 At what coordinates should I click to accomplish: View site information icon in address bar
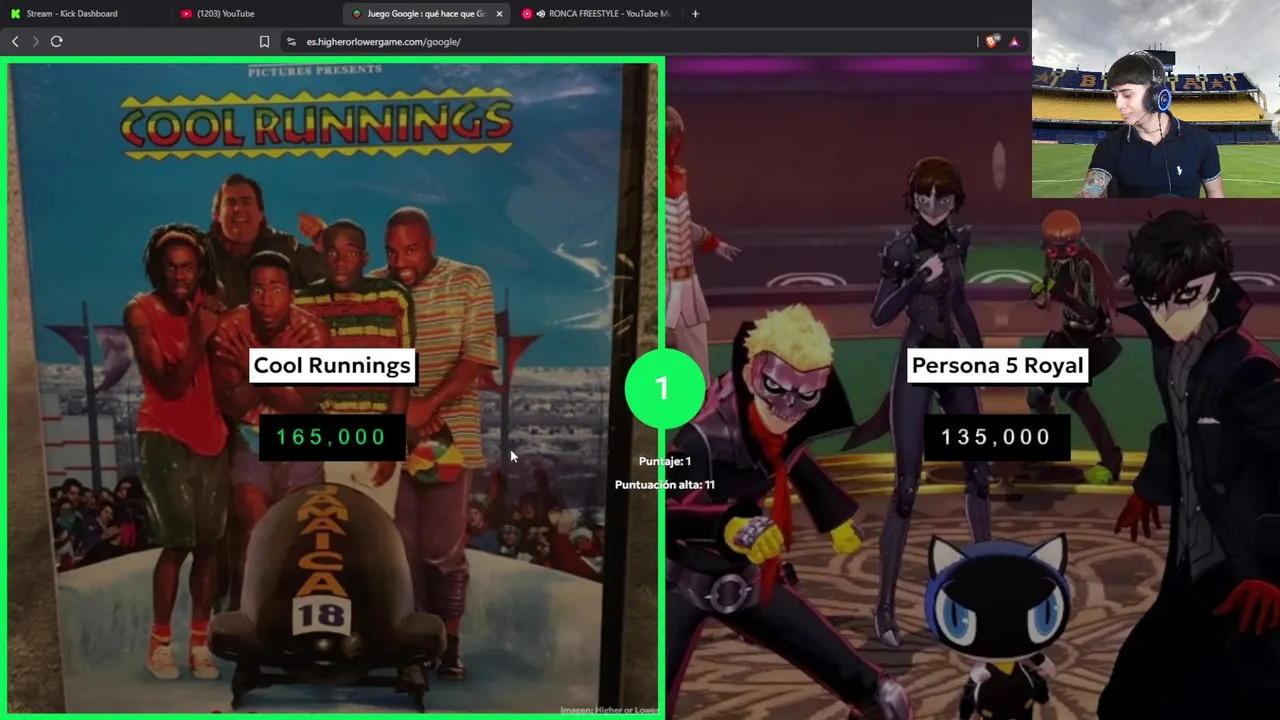point(291,42)
